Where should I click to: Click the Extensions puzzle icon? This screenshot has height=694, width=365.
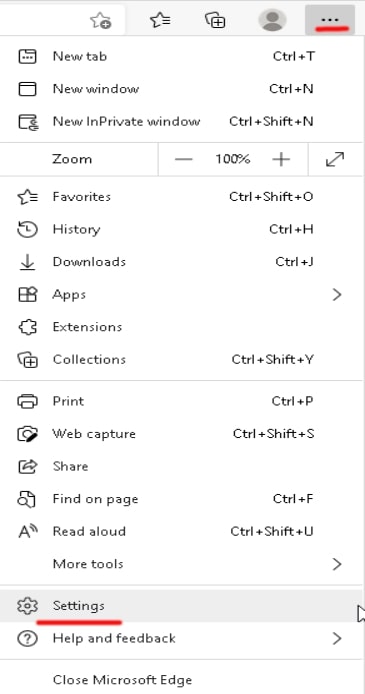27,327
